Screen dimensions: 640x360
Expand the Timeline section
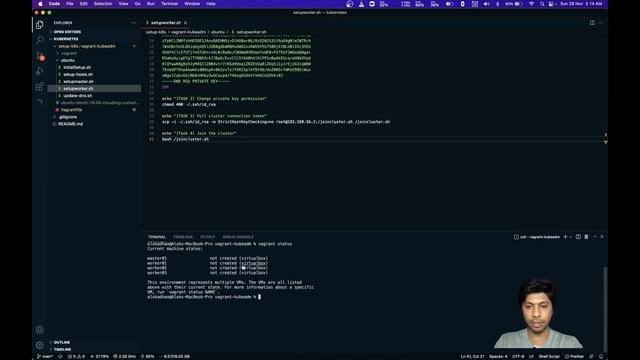[x=62, y=349]
